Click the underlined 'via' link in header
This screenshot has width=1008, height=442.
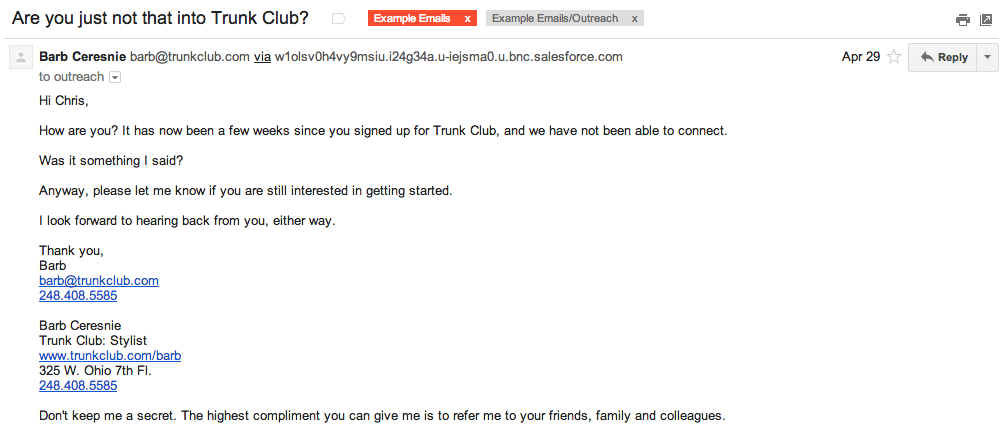tap(262, 57)
